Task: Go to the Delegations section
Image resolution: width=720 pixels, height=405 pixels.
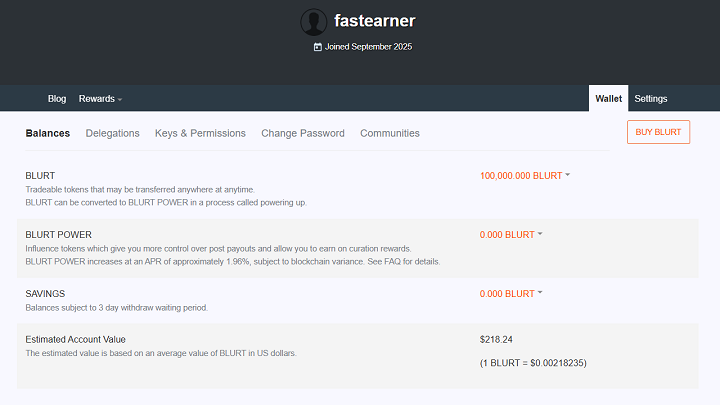Action: (x=113, y=133)
